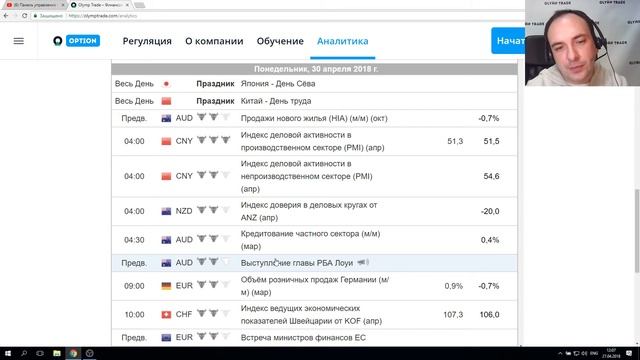This screenshot has width=640, height=360.
Task: Click the value 106,0 in CHF row
Action: pos(489,315)
